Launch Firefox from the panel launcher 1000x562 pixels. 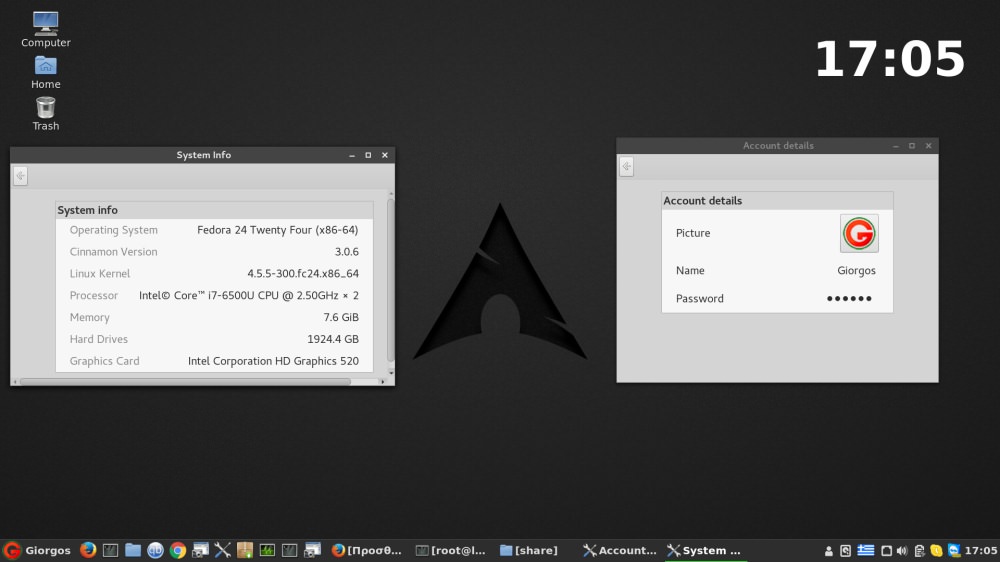(x=88, y=550)
